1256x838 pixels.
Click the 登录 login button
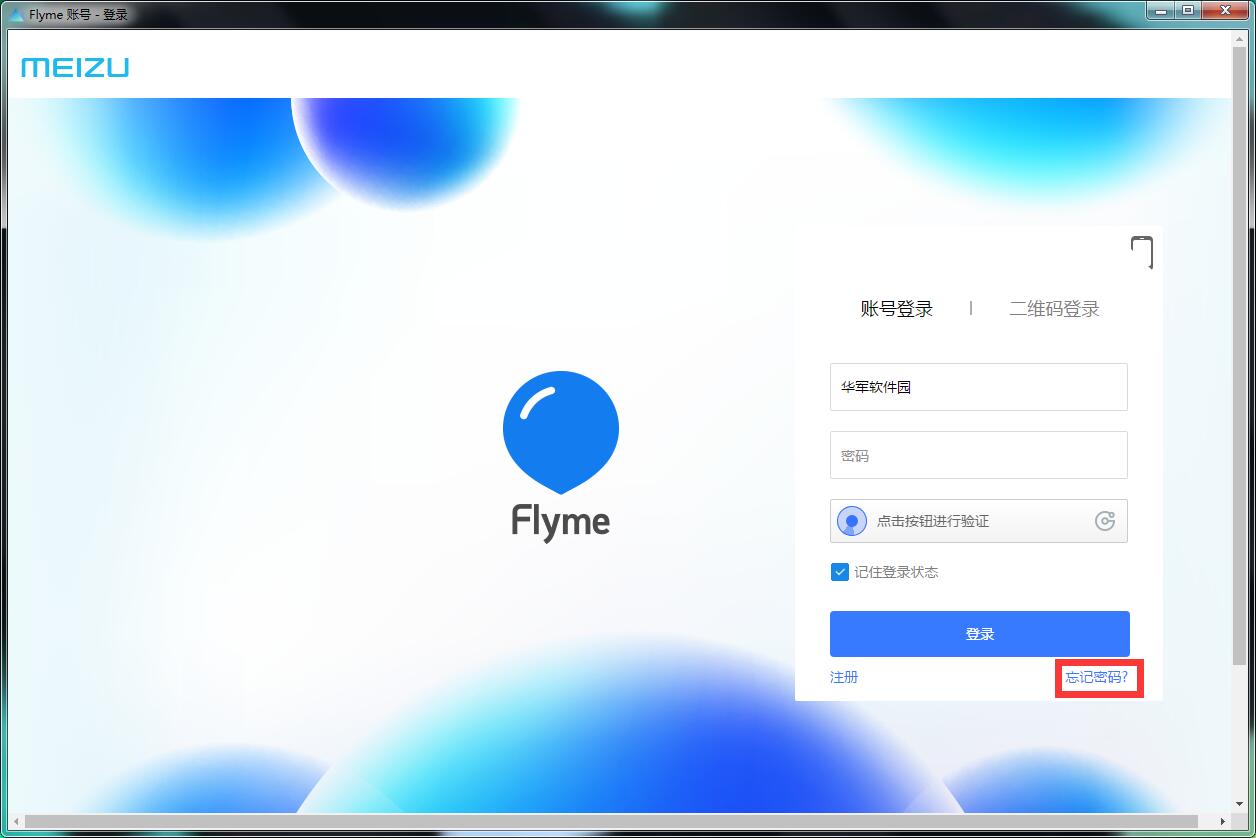(x=978, y=633)
